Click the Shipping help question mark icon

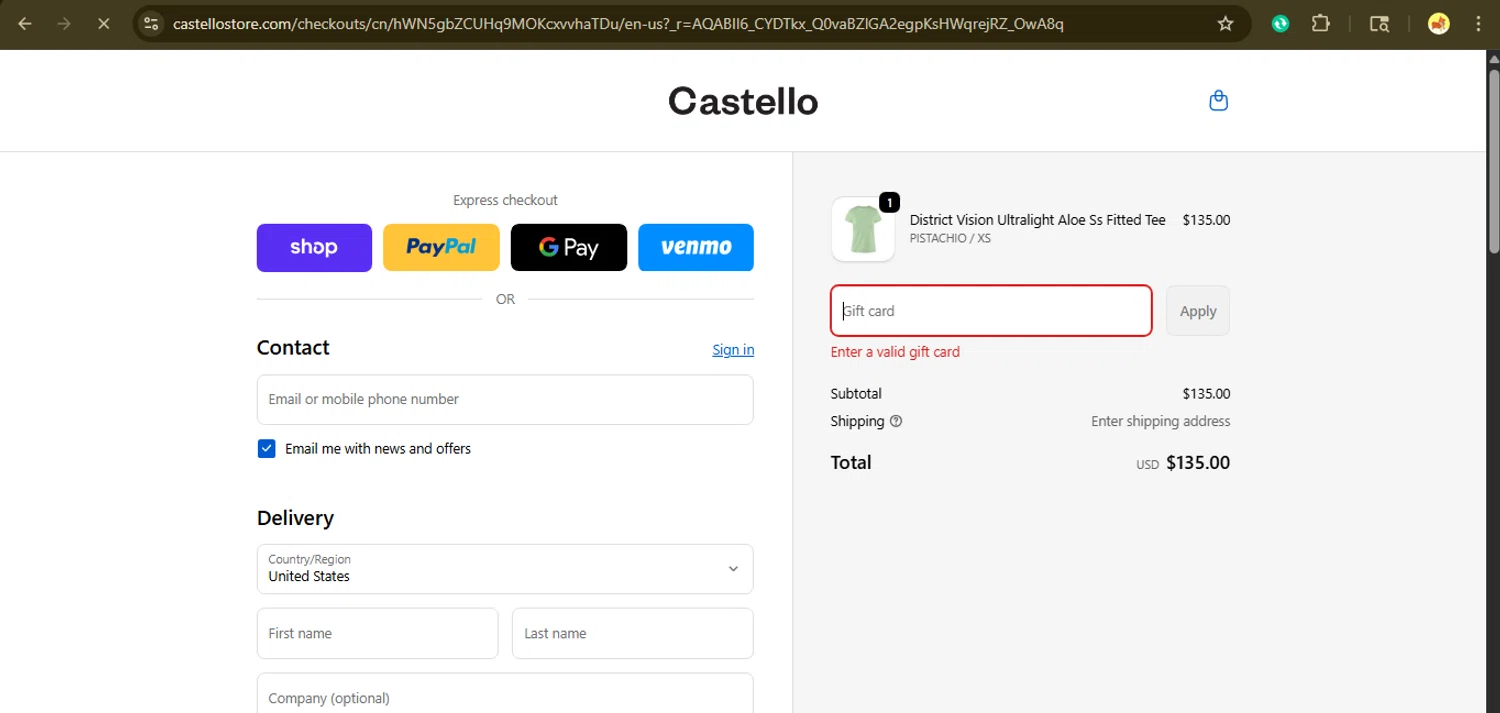pyautogui.click(x=896, y=421)
